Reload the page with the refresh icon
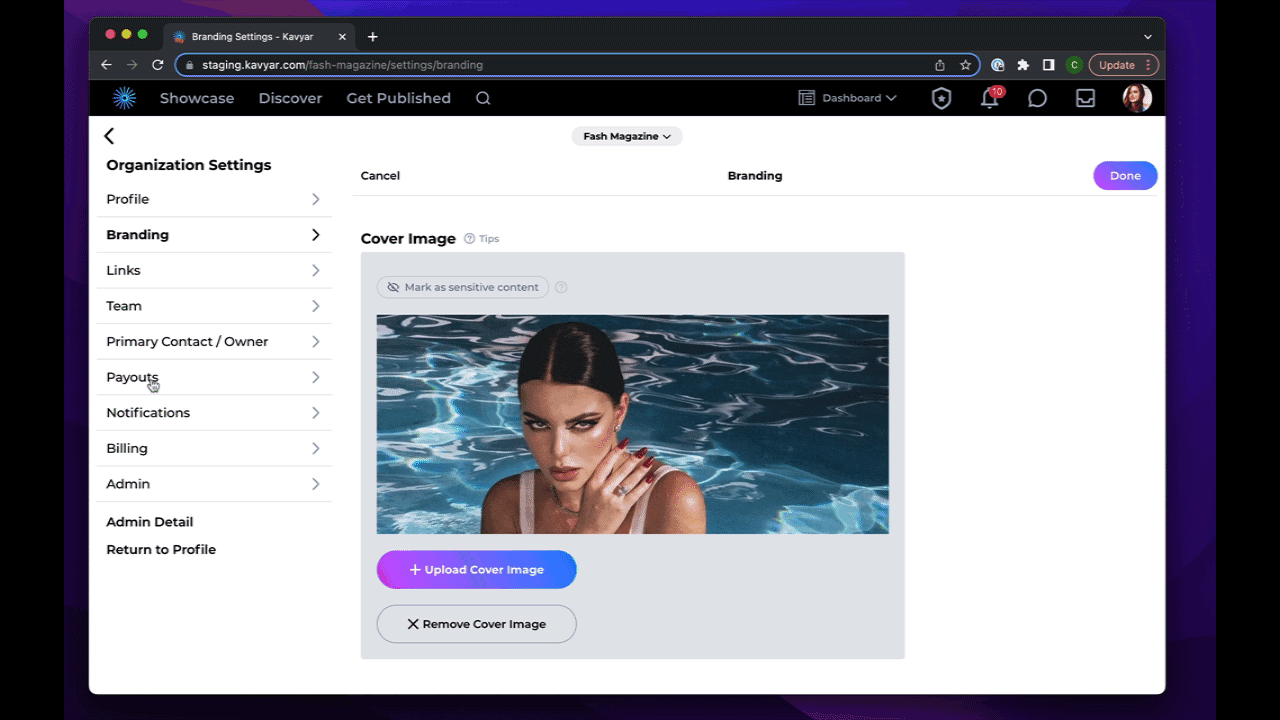 [x=157, y=64]
